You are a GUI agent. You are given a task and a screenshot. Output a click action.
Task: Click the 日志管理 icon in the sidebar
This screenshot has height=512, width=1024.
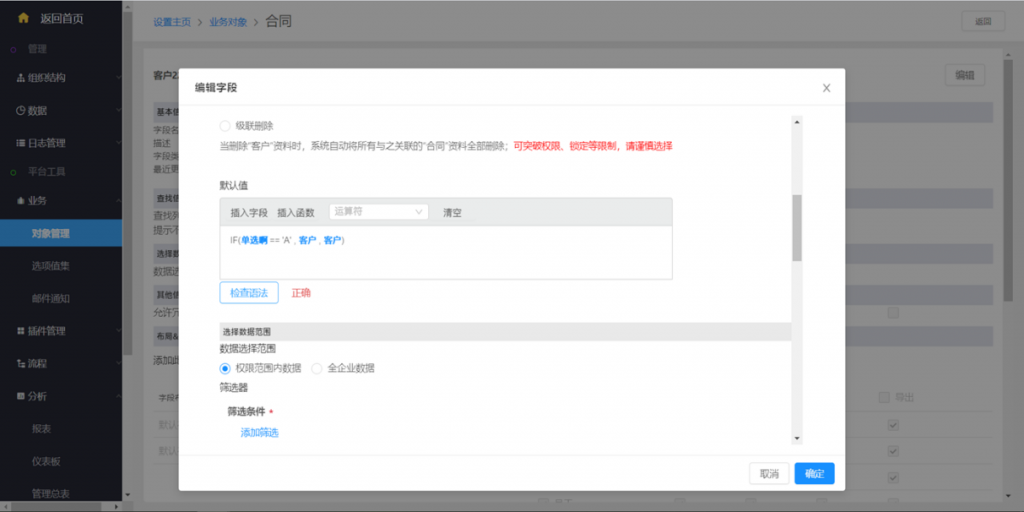(x=20, y=144)
